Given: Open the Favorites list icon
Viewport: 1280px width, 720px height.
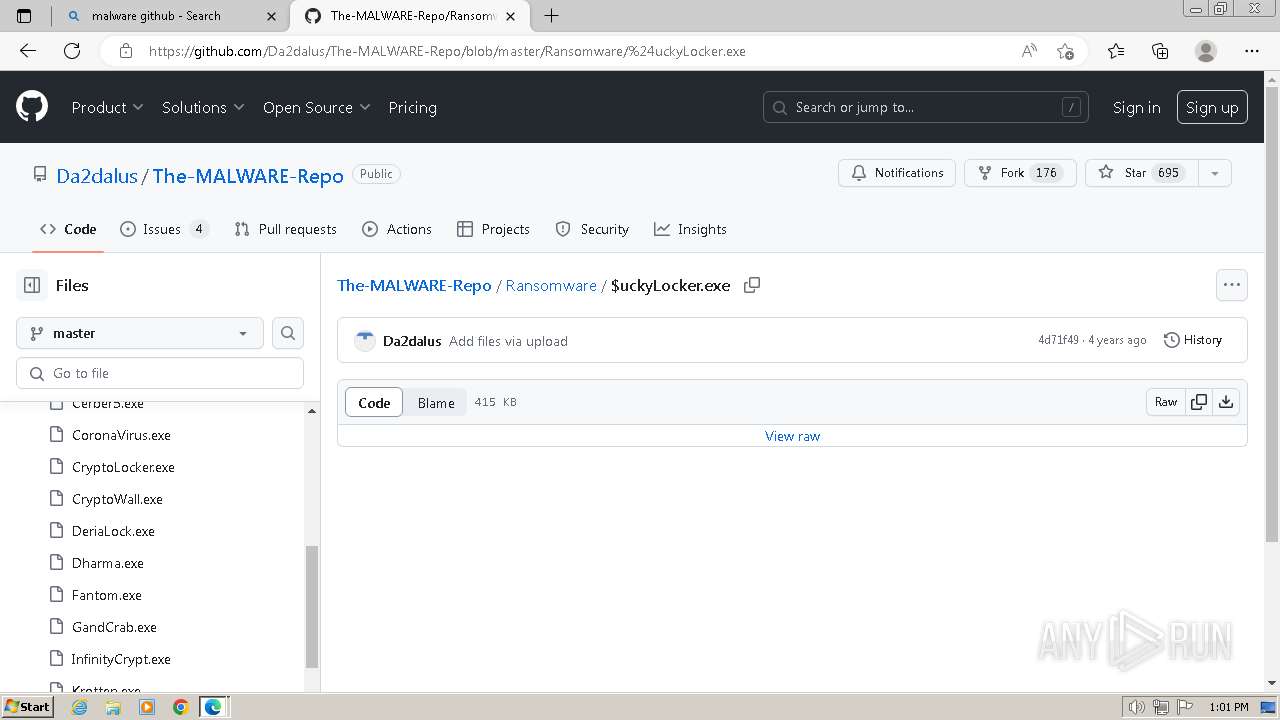Looking at the screenshot, I should click(x=1116, y=51).
